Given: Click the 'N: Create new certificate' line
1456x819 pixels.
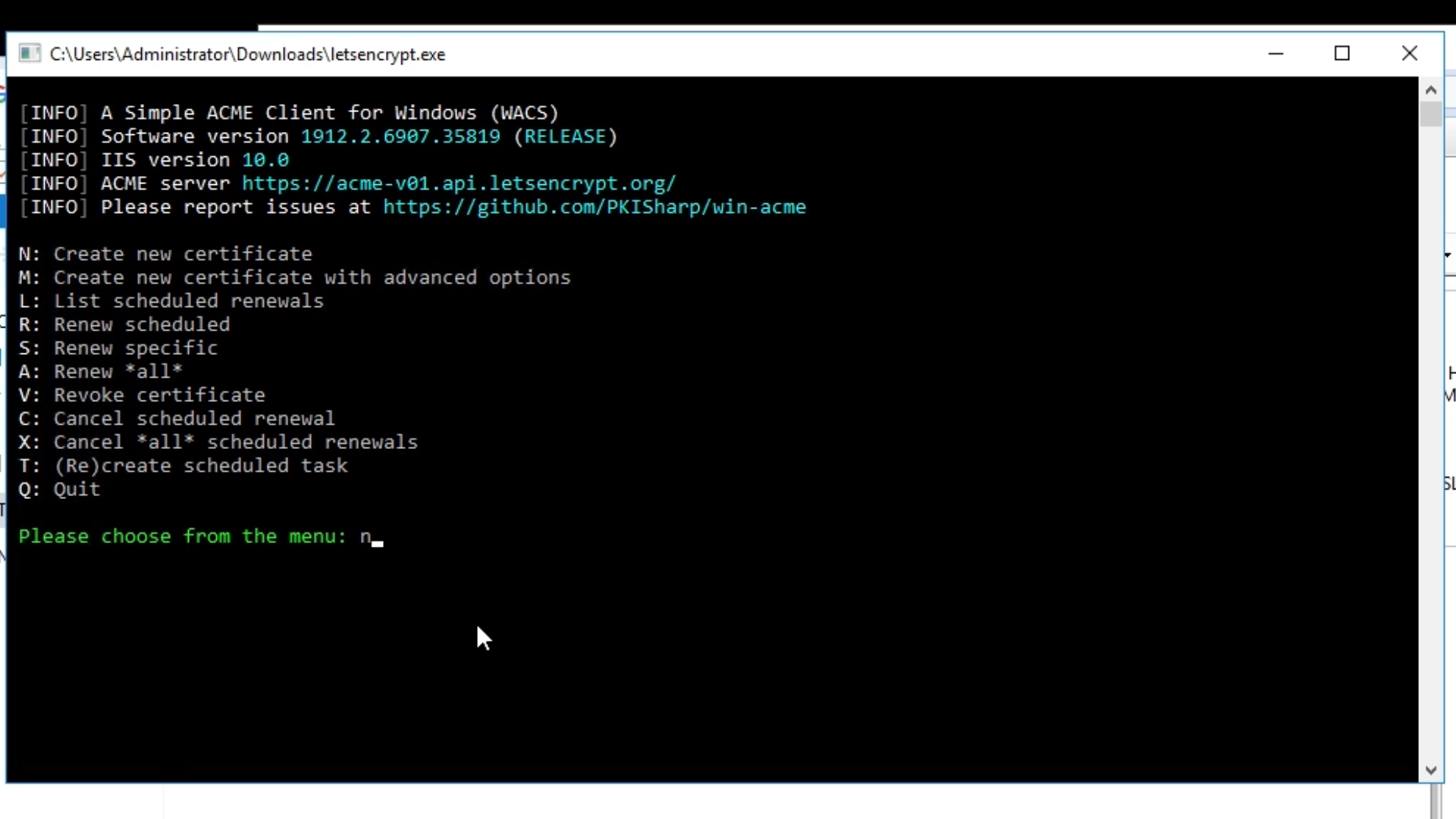Looking at the screenshot, I should click(x=165, y=254).
